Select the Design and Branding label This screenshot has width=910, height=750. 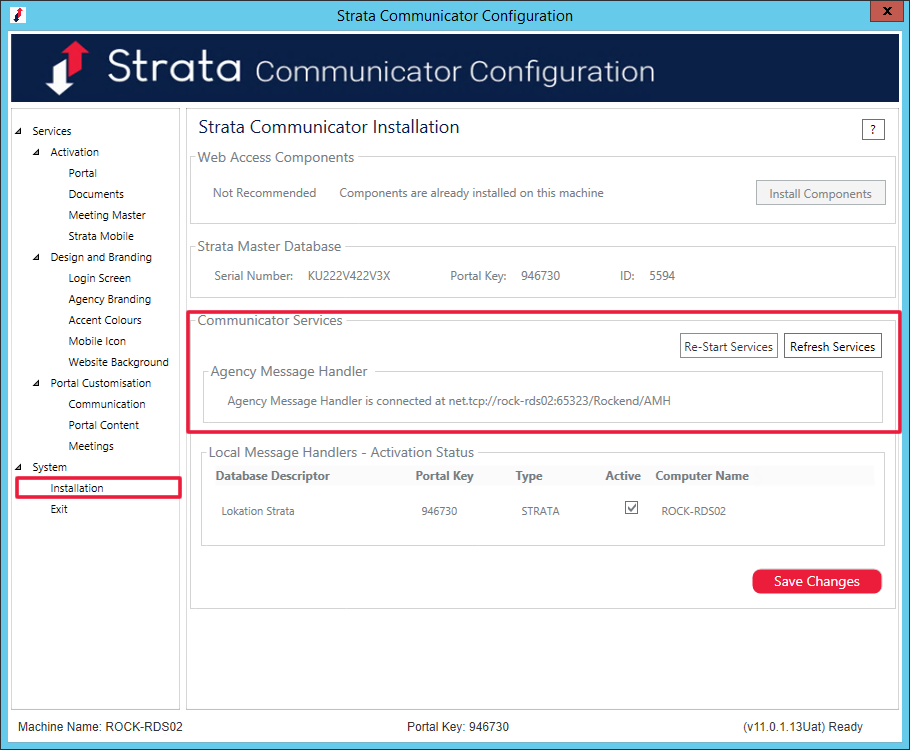tap(101, 257)
